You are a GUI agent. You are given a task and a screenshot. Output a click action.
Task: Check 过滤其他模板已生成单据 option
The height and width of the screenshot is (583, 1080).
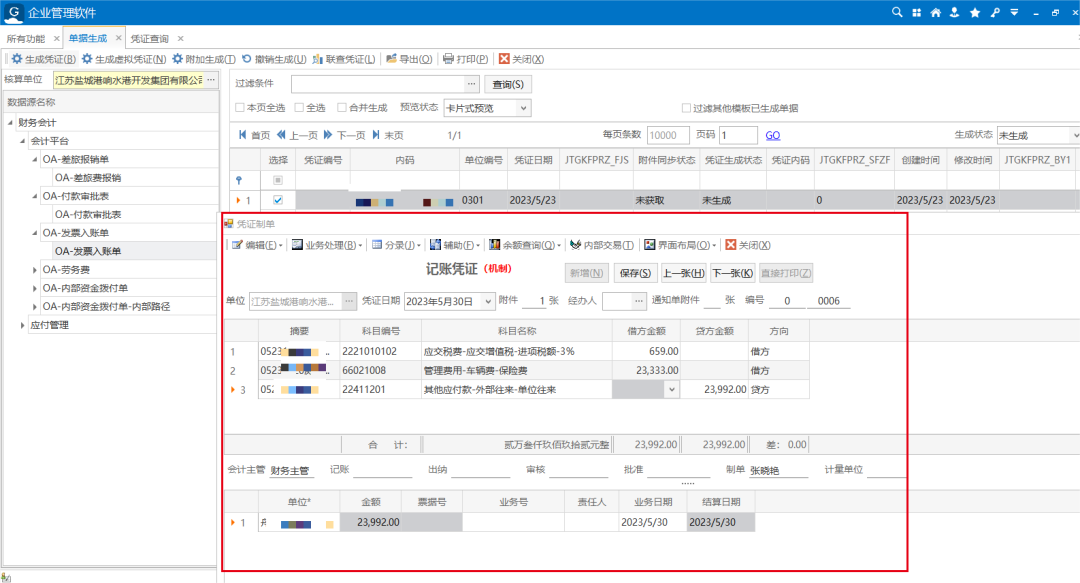click(x=686, y=108)
